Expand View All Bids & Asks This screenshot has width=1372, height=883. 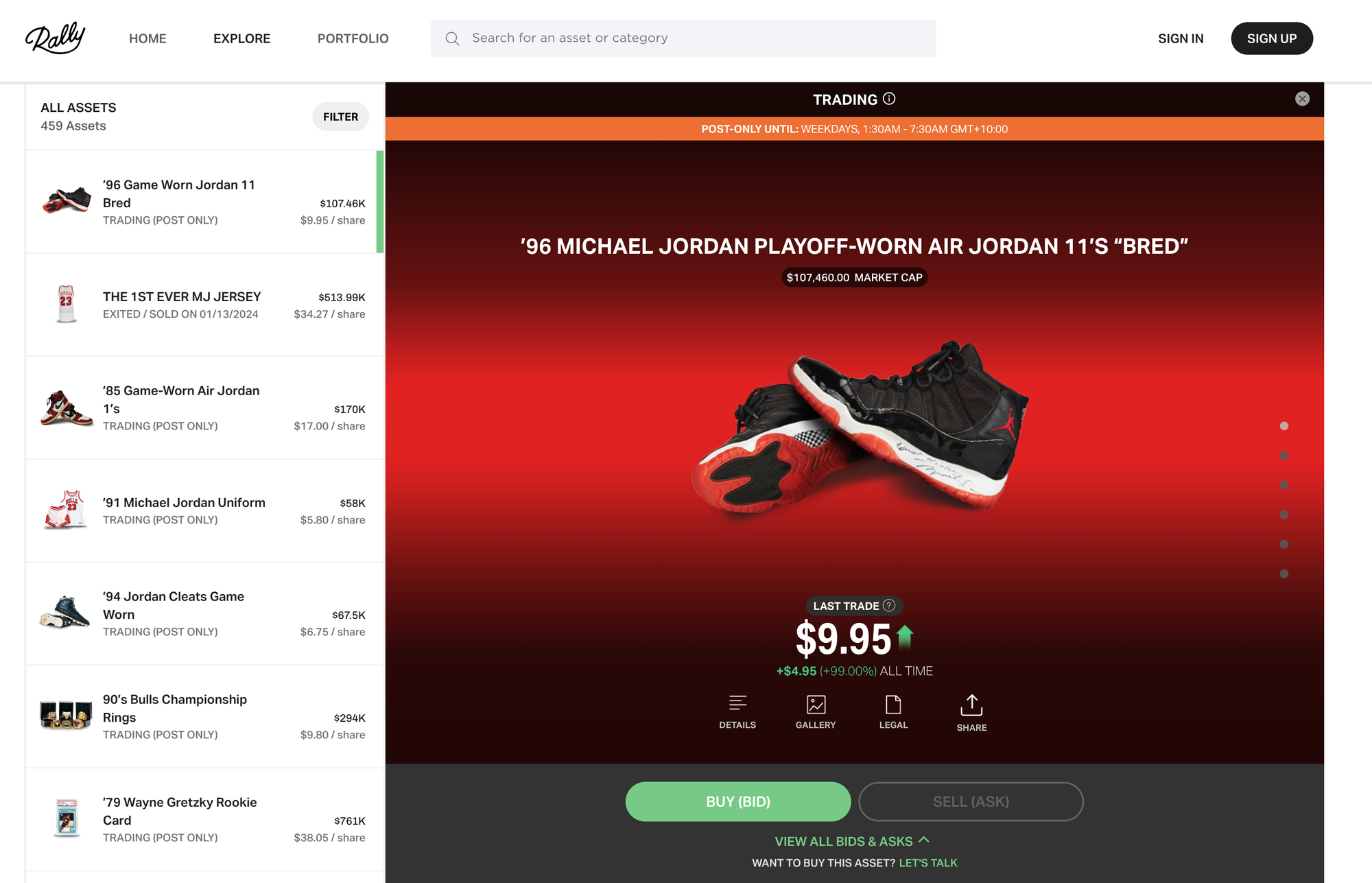coord(851,841)
